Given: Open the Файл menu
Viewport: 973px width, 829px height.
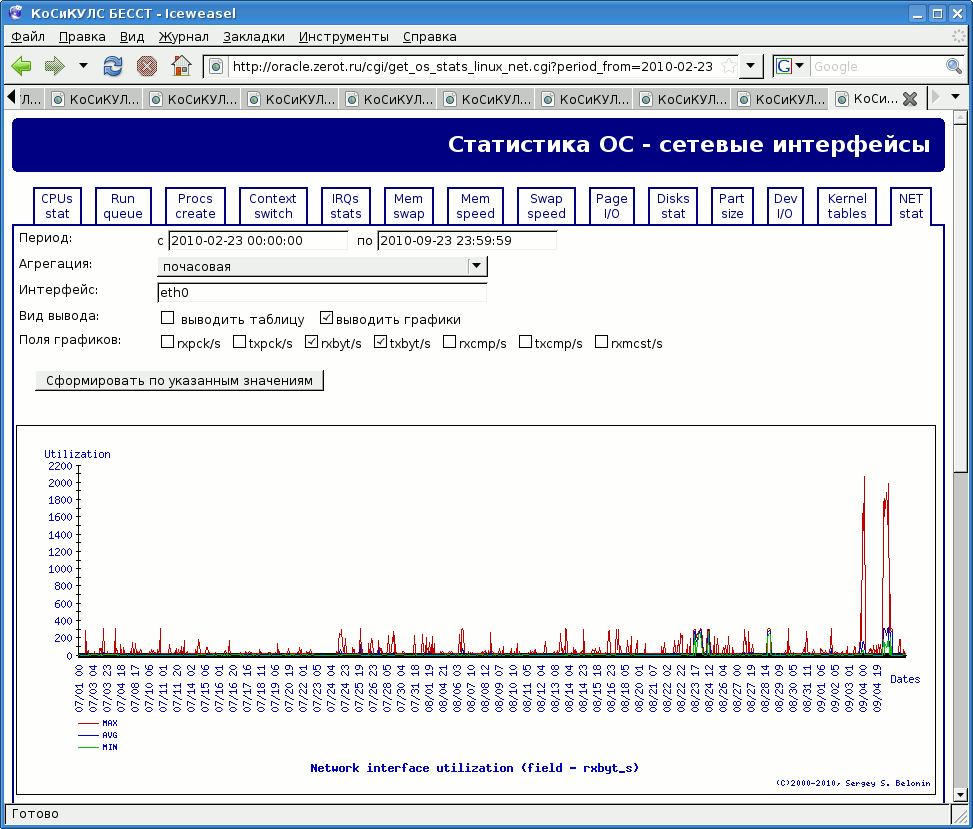Looking at the screenshot, I should coord(28,37).
